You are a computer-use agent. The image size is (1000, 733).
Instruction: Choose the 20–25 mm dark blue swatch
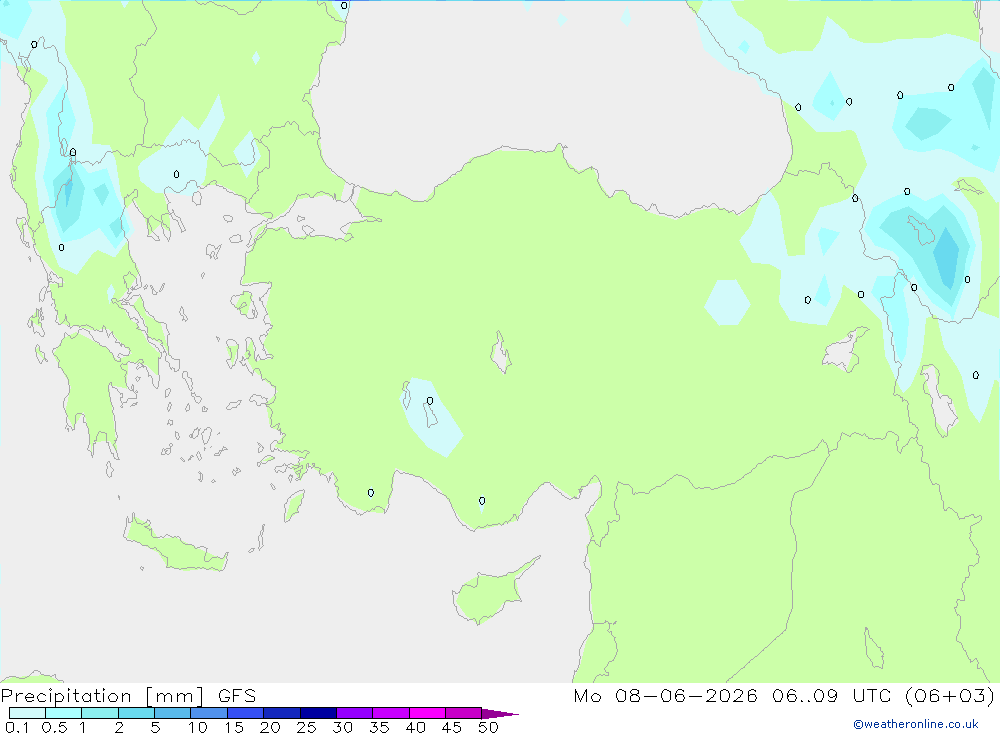click(x=282, y=713)
